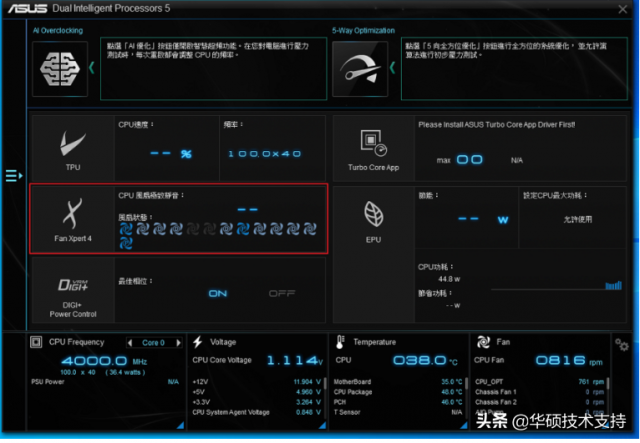Click the +12V voltage row
This screenshot has height=443, width=640.
[x=256, y=382]
